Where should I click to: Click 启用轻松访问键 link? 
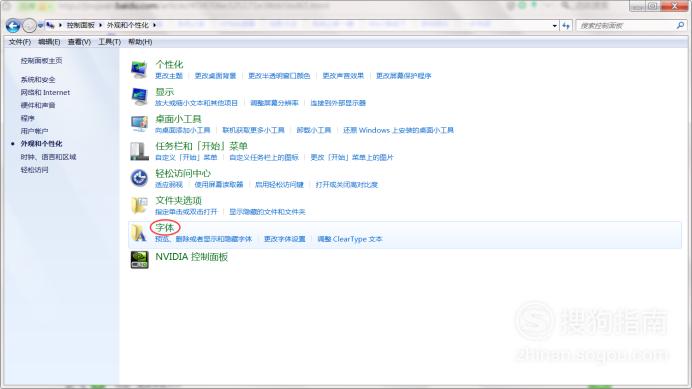[x=279, y=185]
